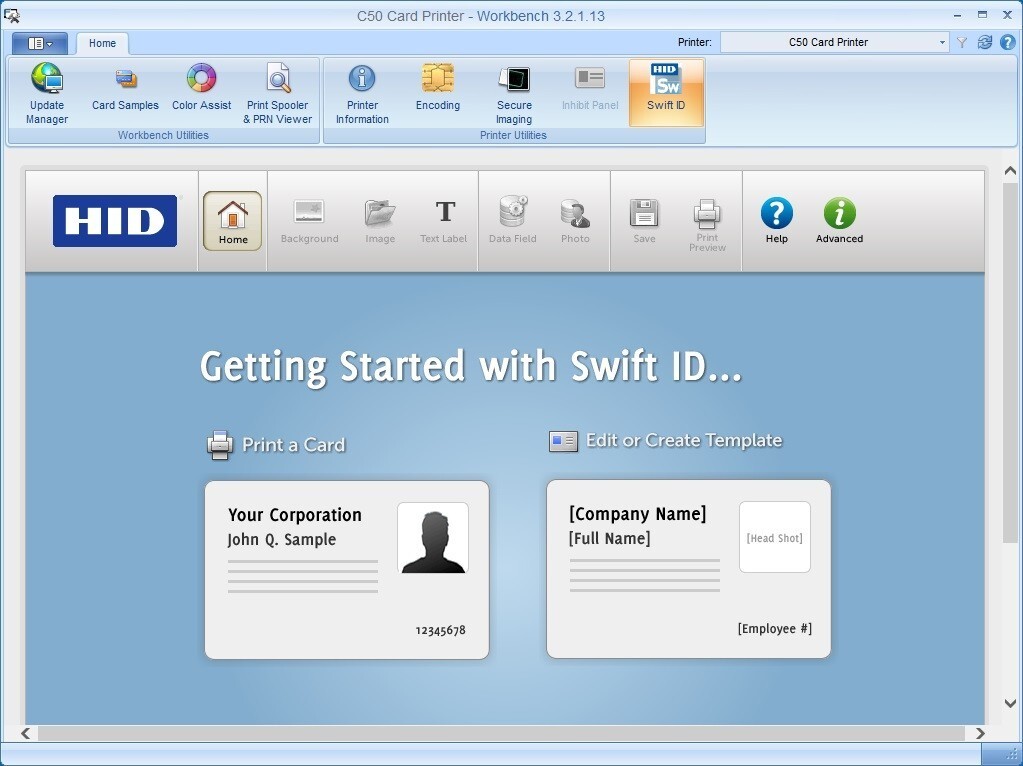Select the Company Name template card
1023x766 pixels.
(x=688, y=569)
